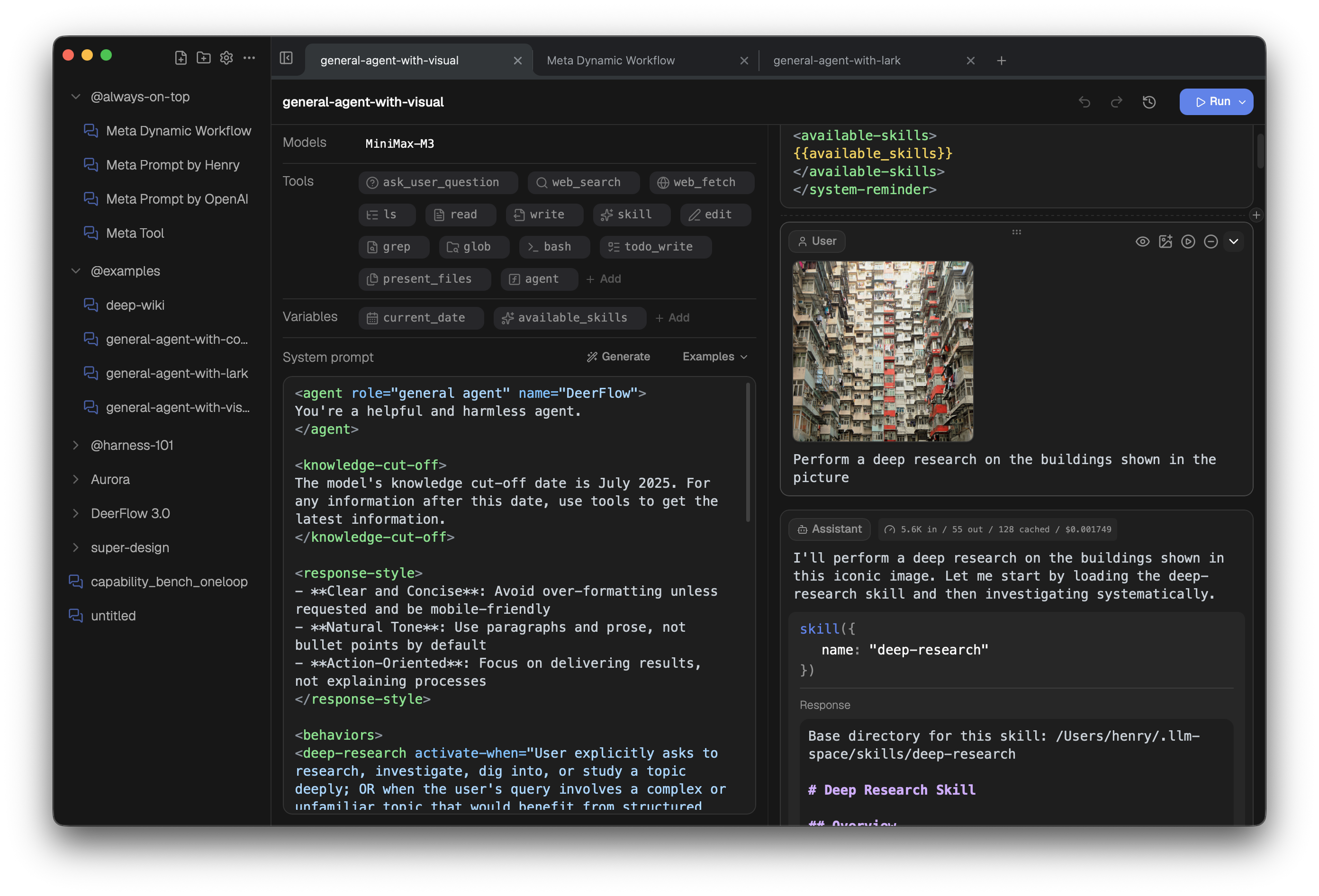This screenshot has height=896, width=1319.
Task: Select the edit tool chip
Action: pyautogui.click(x=716, y=215)
